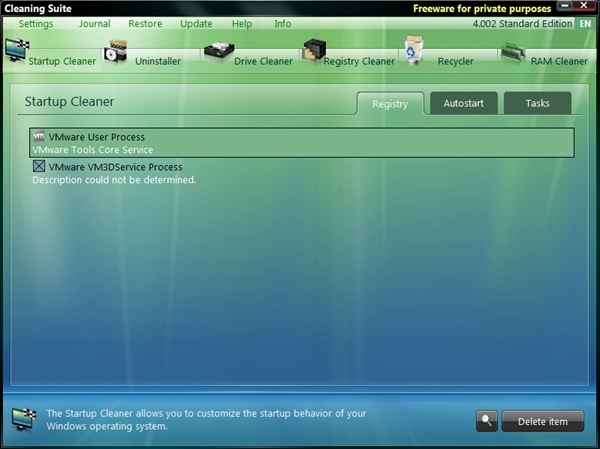
Task: Click the Update menu item
Action: [196, 23]
